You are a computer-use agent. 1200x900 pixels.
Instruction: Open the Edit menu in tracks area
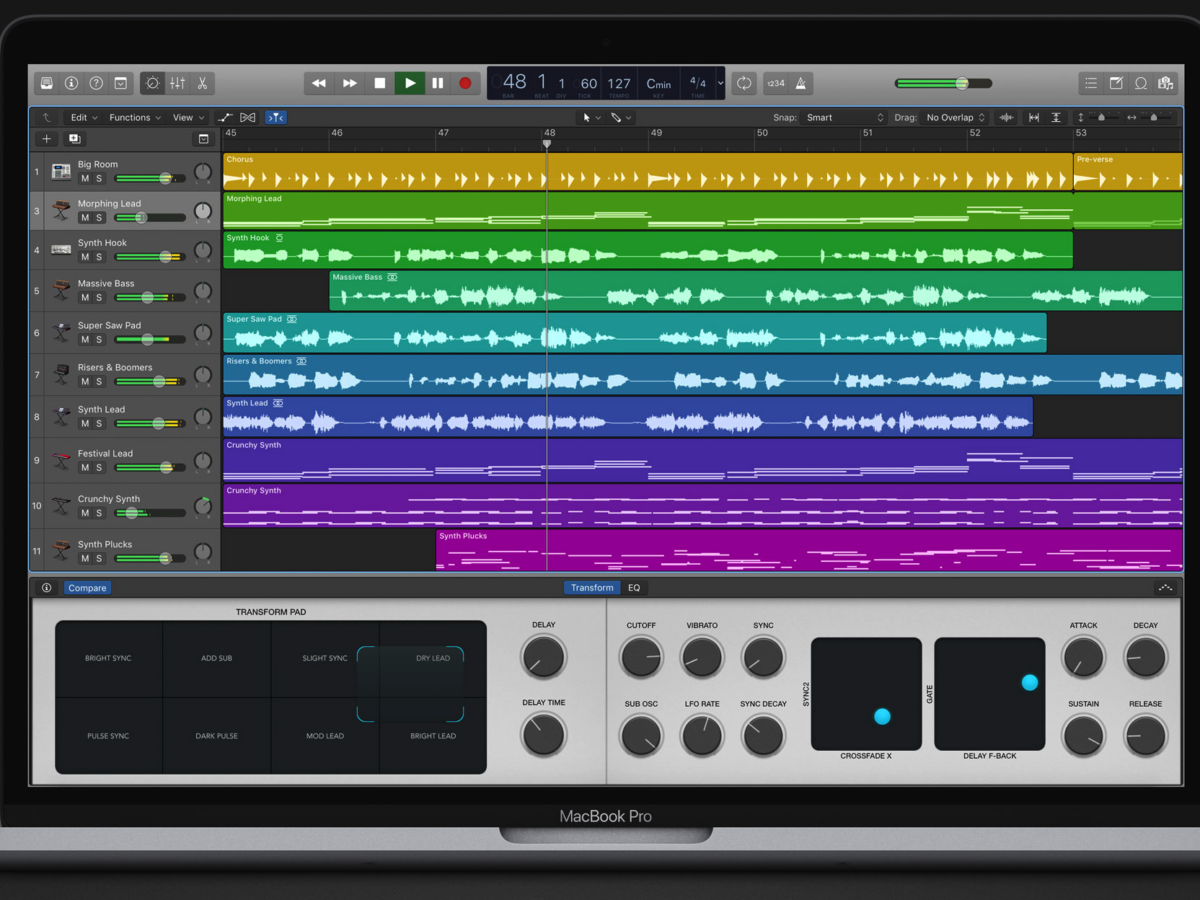[84, 118]
